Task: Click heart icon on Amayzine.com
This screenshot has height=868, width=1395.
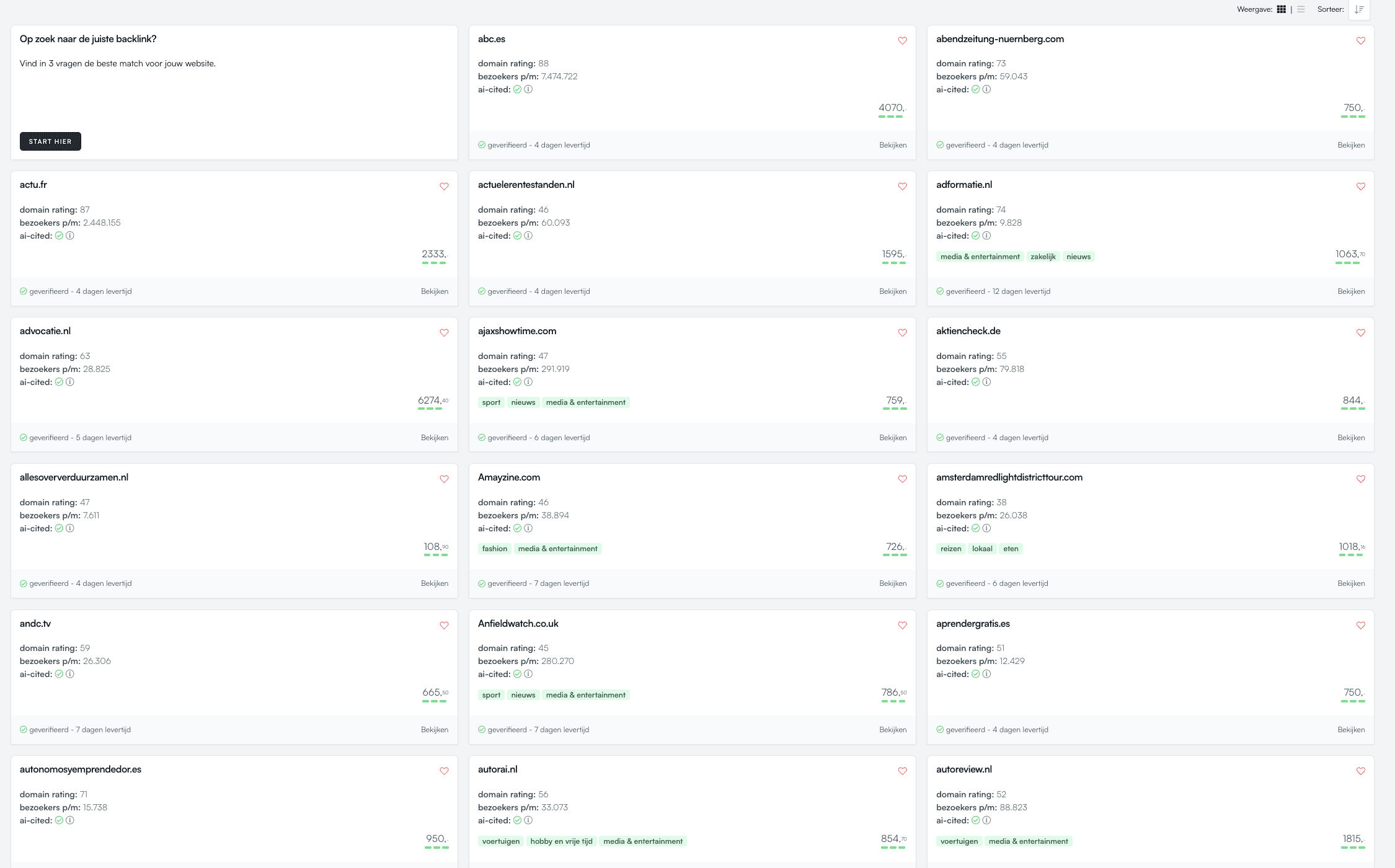Action: click(902, 479)
